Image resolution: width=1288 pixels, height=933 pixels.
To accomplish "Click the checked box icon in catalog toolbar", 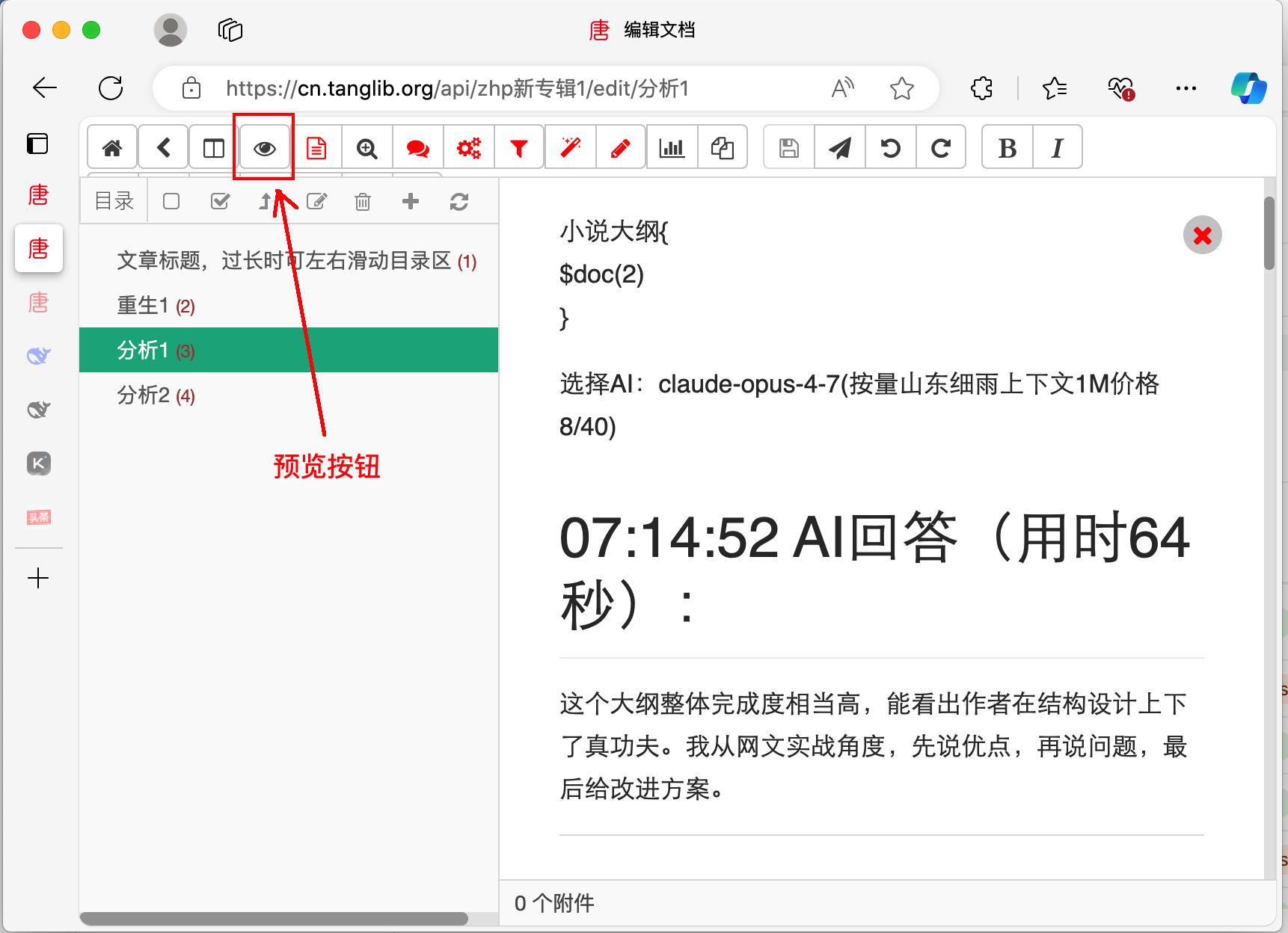I will pos(220,201).
